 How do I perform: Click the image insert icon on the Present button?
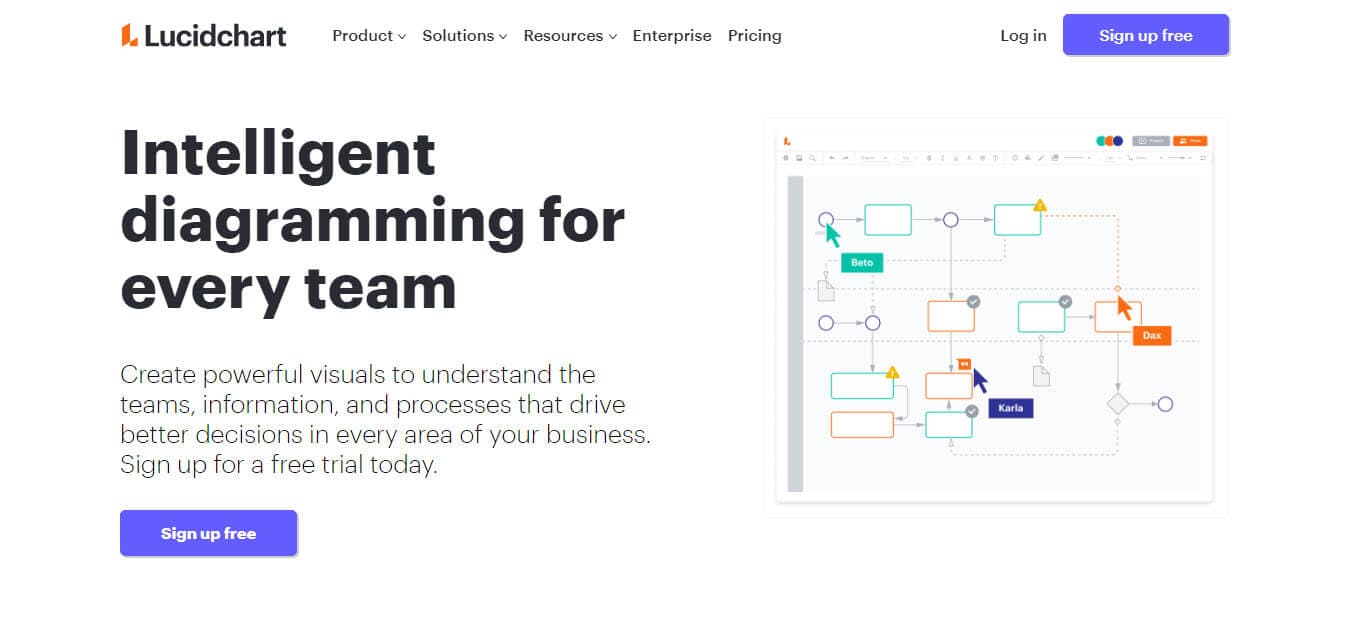coord(1143,141)
